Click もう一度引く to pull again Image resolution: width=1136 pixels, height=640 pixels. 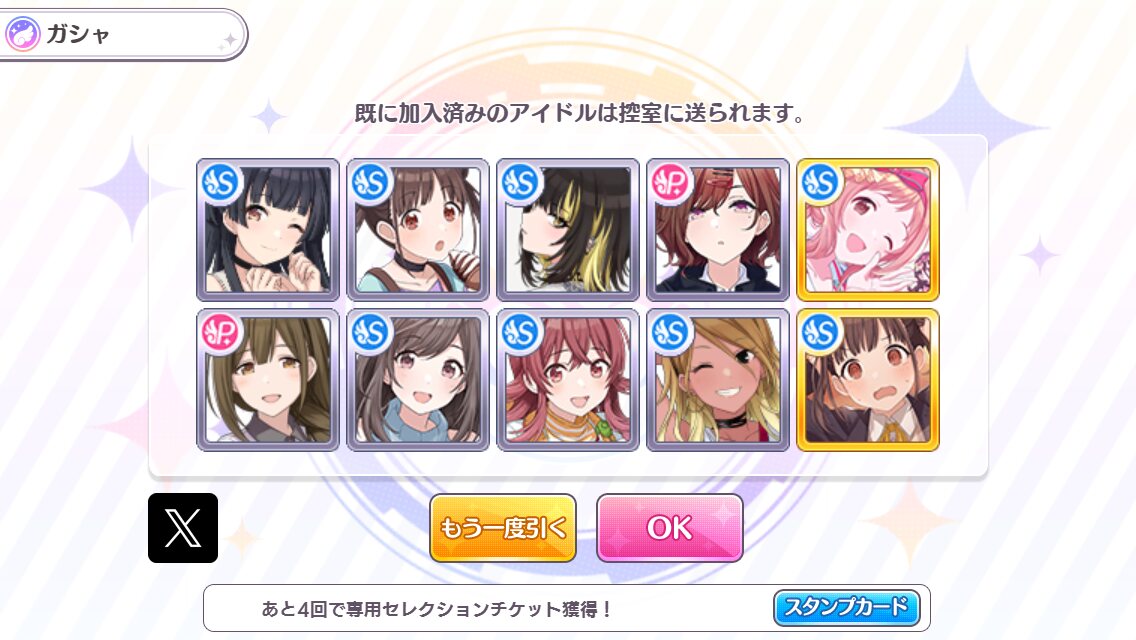tap(503, 528)
